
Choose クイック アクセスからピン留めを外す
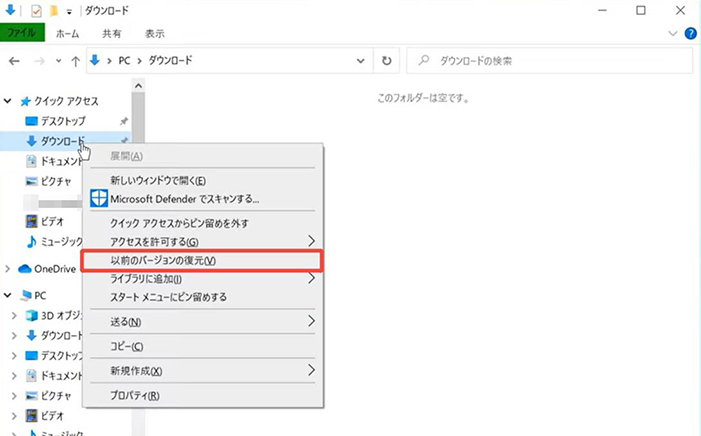point(203,223)
